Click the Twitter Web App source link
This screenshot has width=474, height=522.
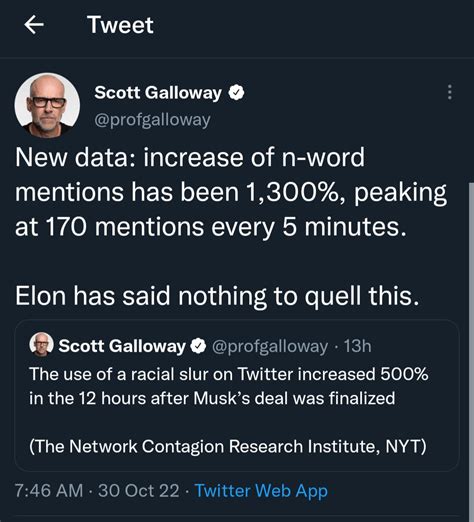point(261,491)
